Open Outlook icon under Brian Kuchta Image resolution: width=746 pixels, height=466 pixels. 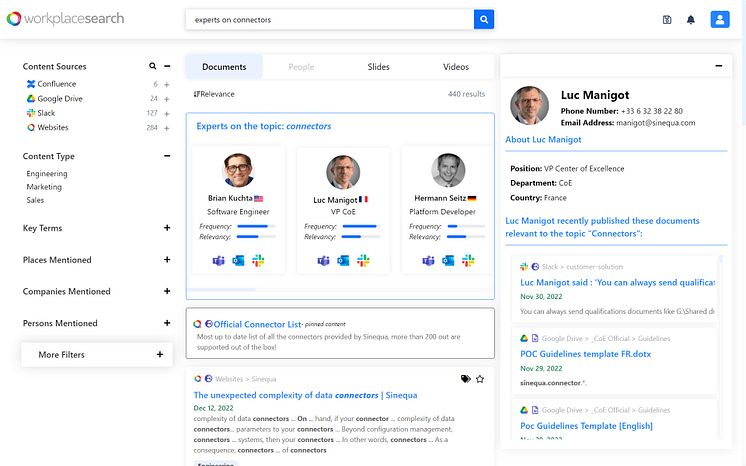pyautogui.click(x=238, y=260)
